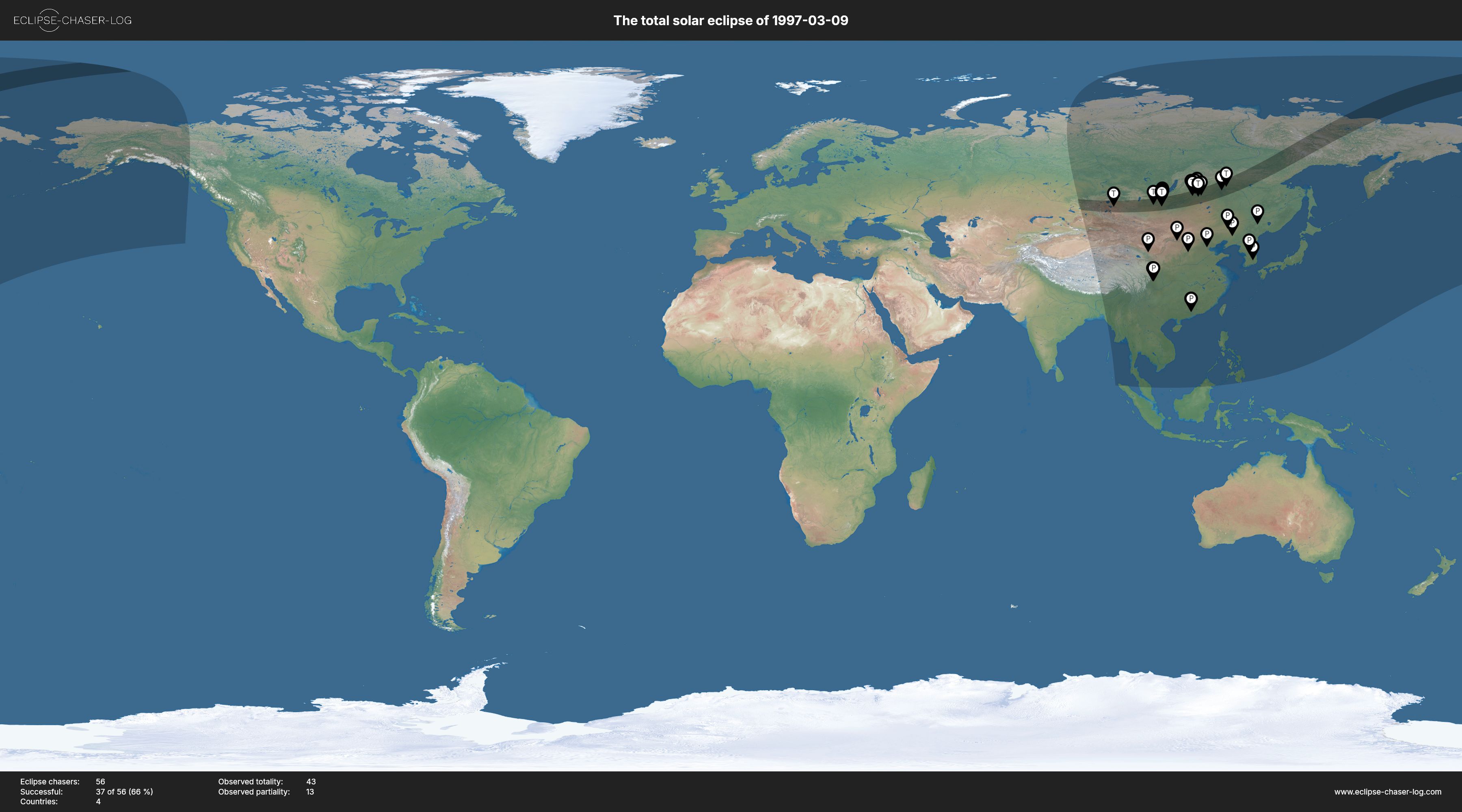The image size is (1462, 812).
Task: Click the observed totality value '43'
Action: click(311, 782)
